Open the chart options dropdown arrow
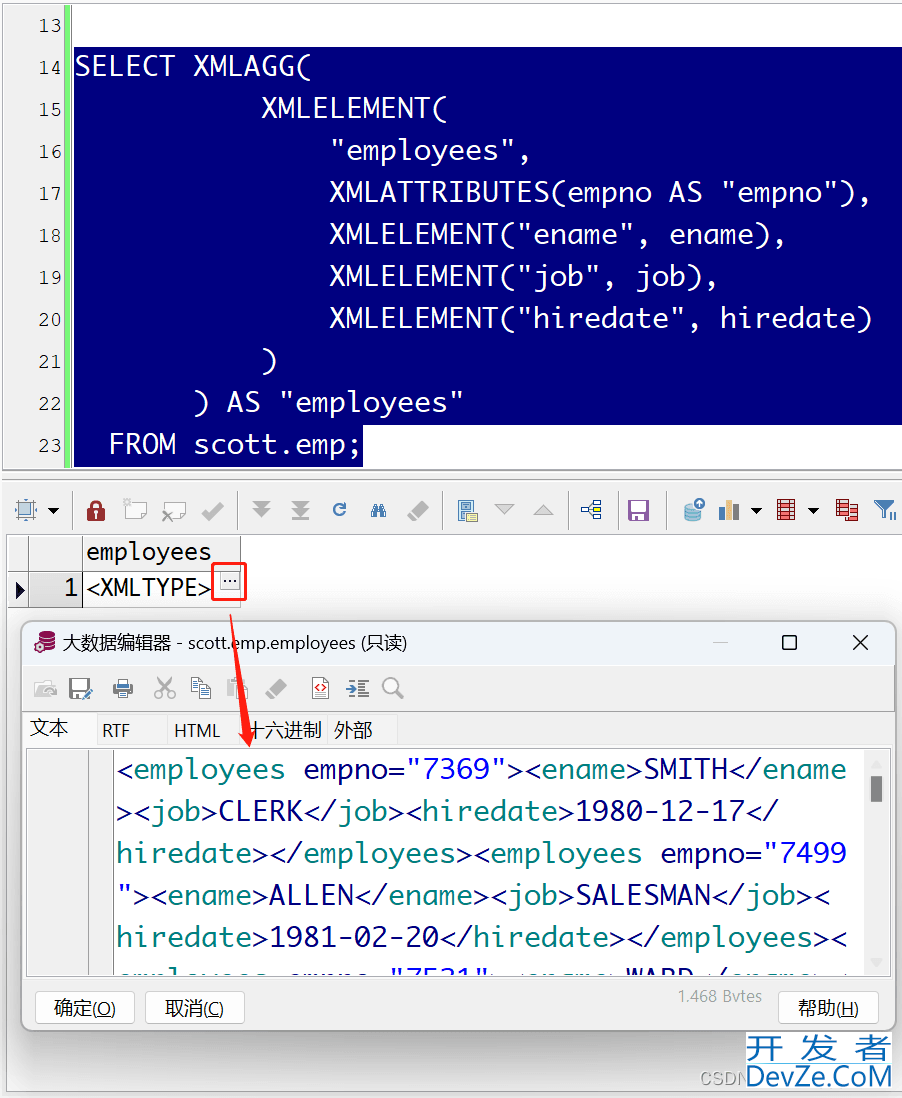 [756, 510]
